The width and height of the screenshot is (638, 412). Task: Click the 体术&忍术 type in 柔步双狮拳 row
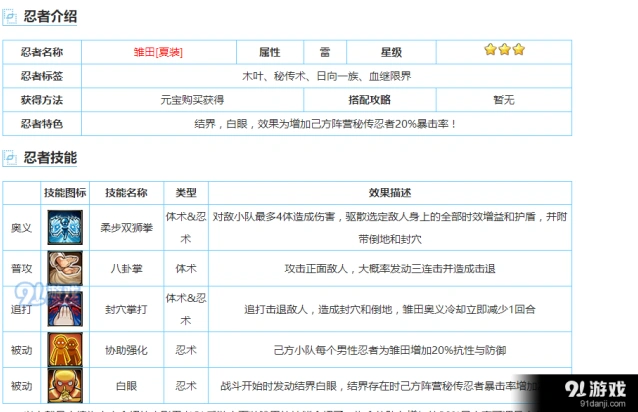(186, 228)
